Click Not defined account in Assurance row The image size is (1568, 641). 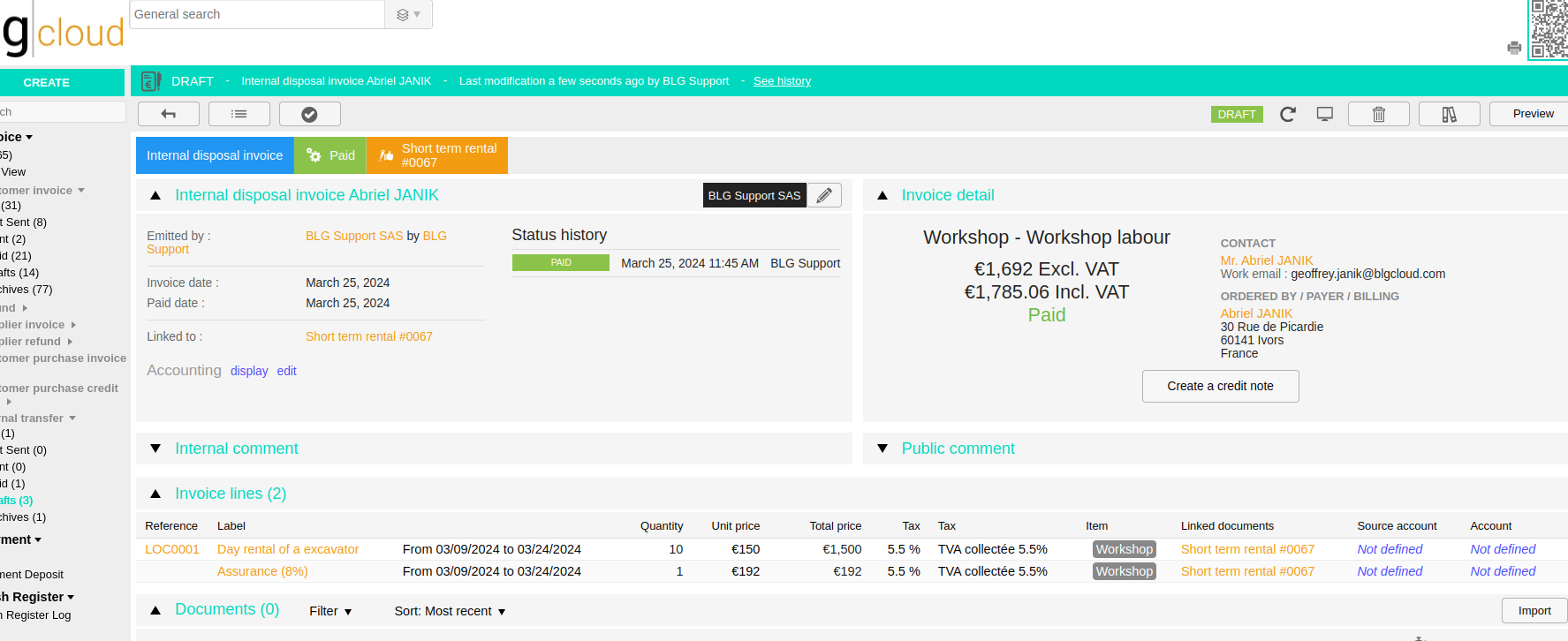[1503, 571]
